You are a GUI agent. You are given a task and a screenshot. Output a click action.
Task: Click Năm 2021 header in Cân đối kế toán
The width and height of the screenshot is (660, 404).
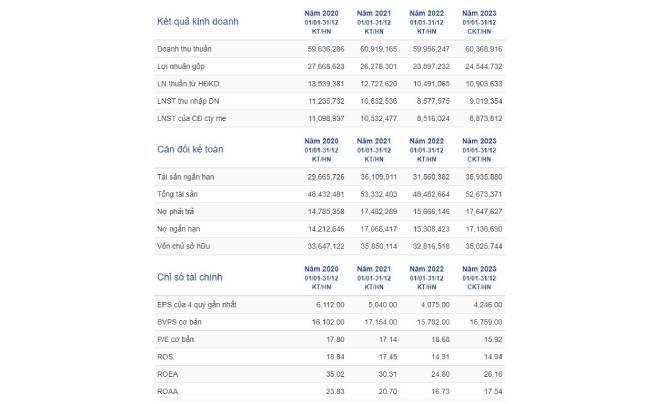pos(374,141)
